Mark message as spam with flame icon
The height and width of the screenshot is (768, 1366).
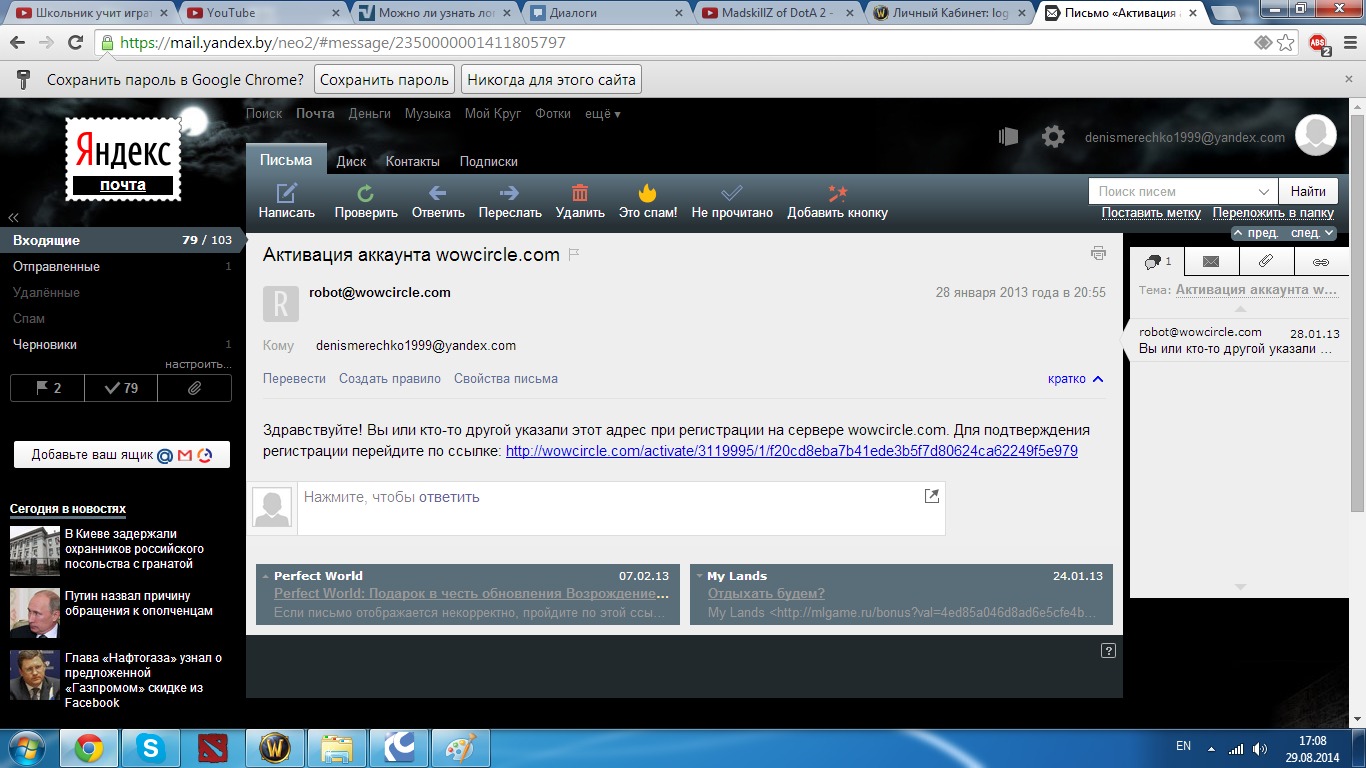pyautogui.click(x=648, y=193)
